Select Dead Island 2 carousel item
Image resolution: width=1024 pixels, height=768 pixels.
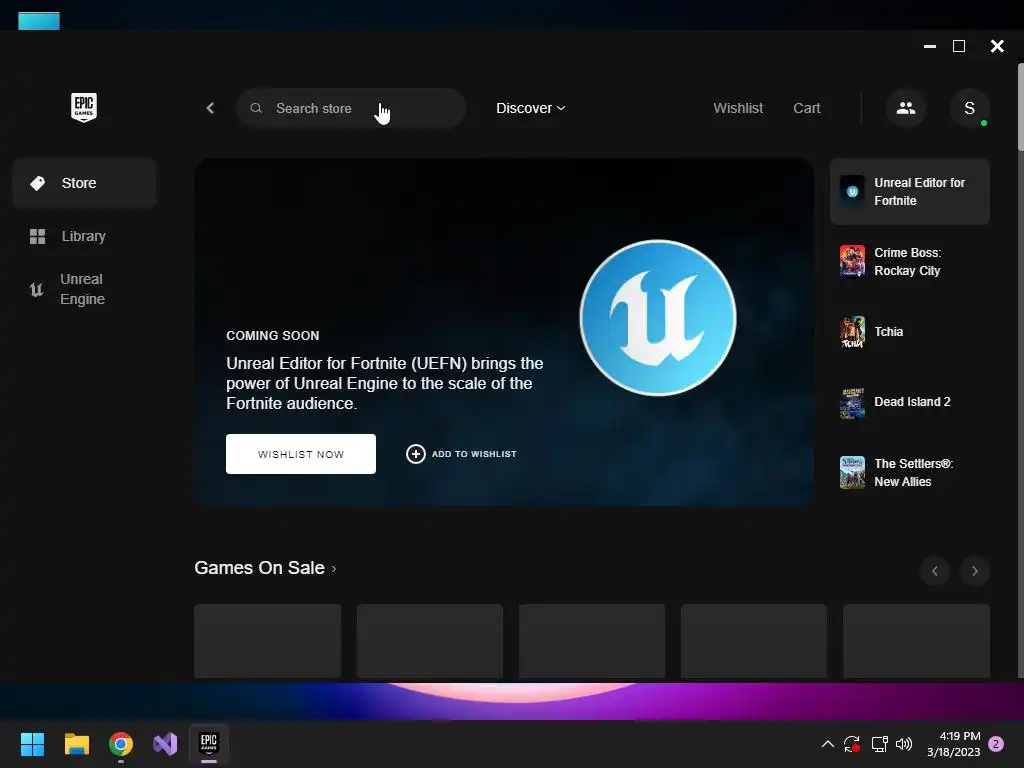(x=910, y=402)
